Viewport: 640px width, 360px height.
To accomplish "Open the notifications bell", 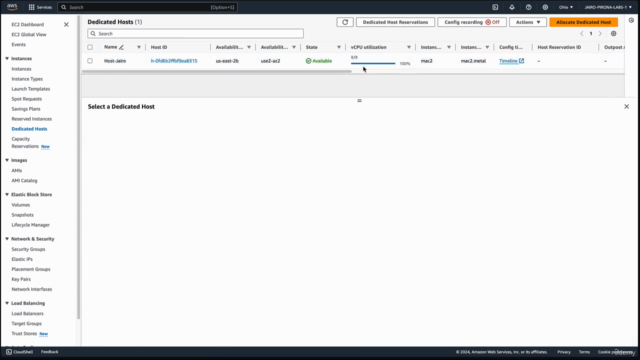I will [512, 7].
